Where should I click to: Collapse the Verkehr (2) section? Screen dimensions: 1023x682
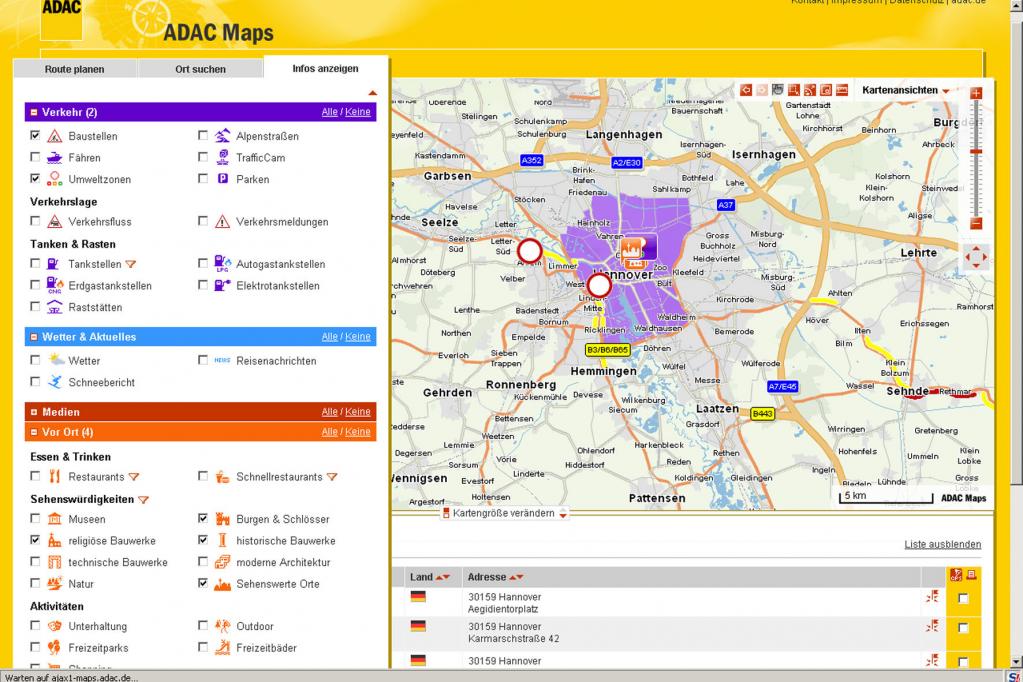coord(34,112)
